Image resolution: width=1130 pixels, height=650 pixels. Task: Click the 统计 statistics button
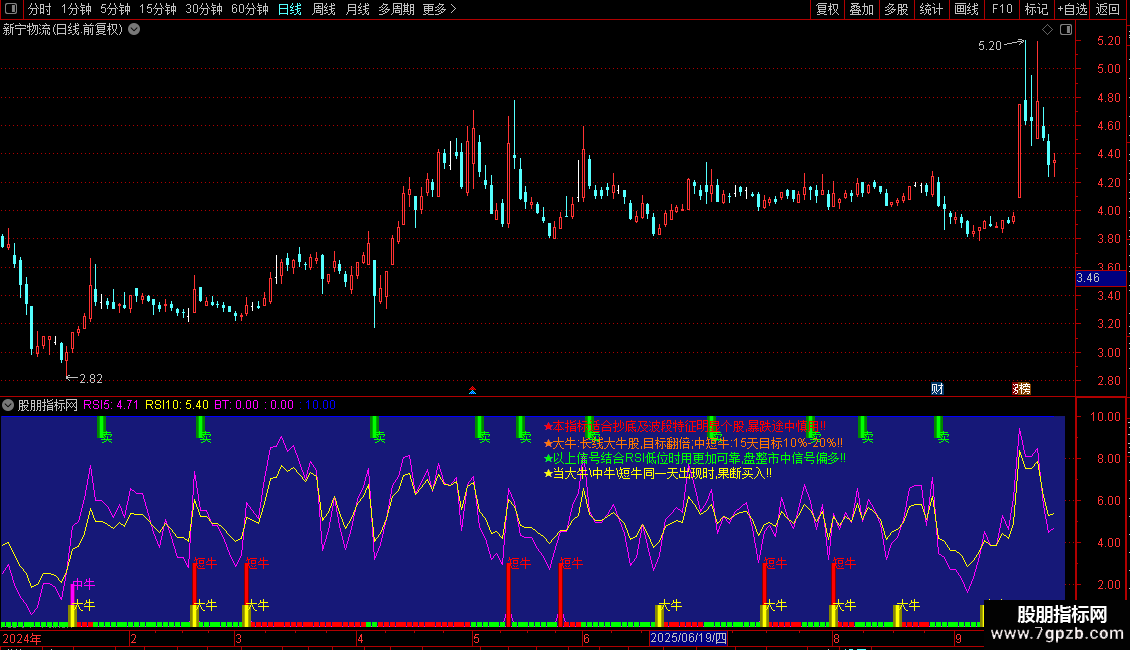931,9
